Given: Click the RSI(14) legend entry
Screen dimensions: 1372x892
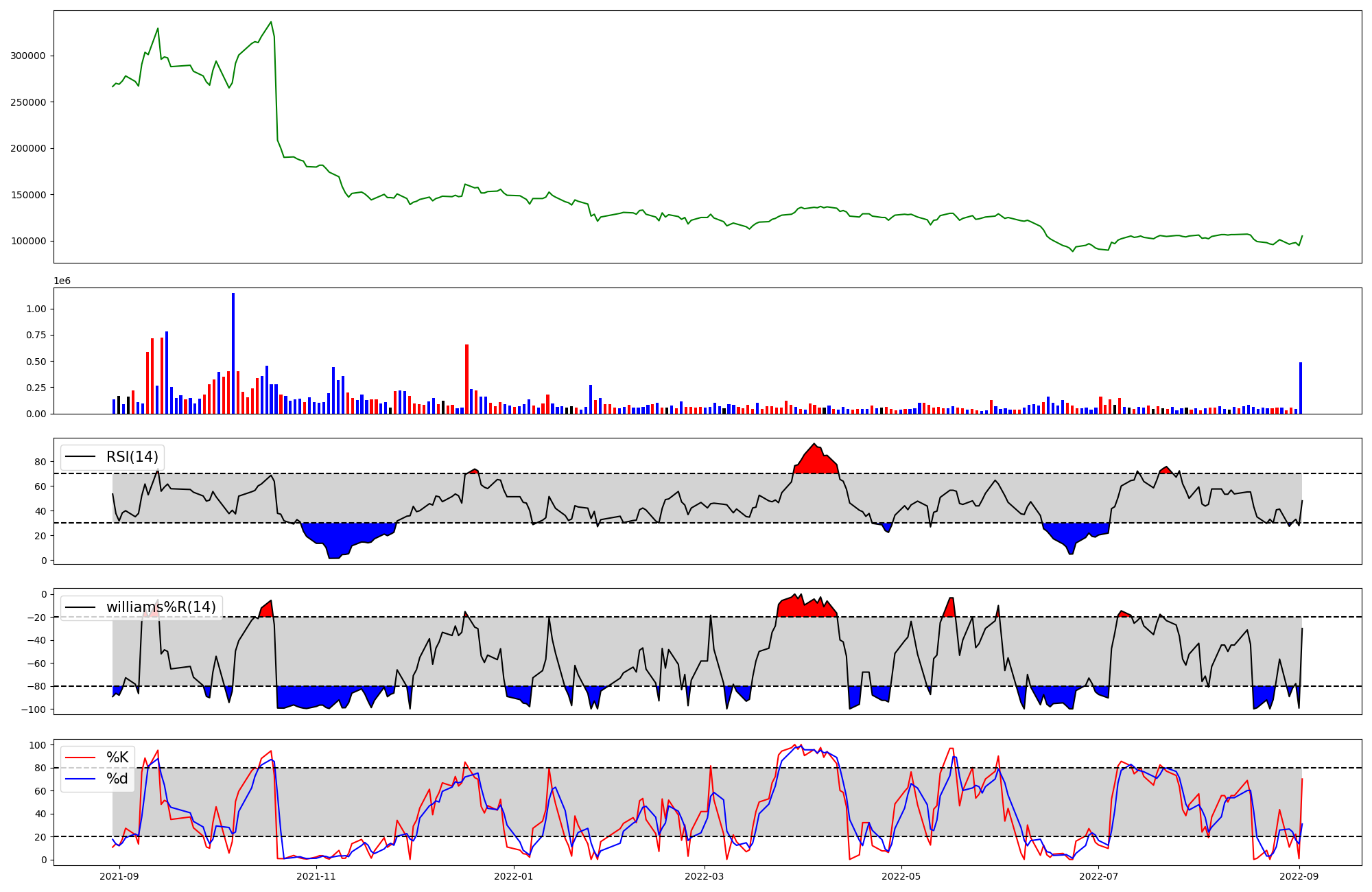Looking at the screenshot, I should coord(132,457).
